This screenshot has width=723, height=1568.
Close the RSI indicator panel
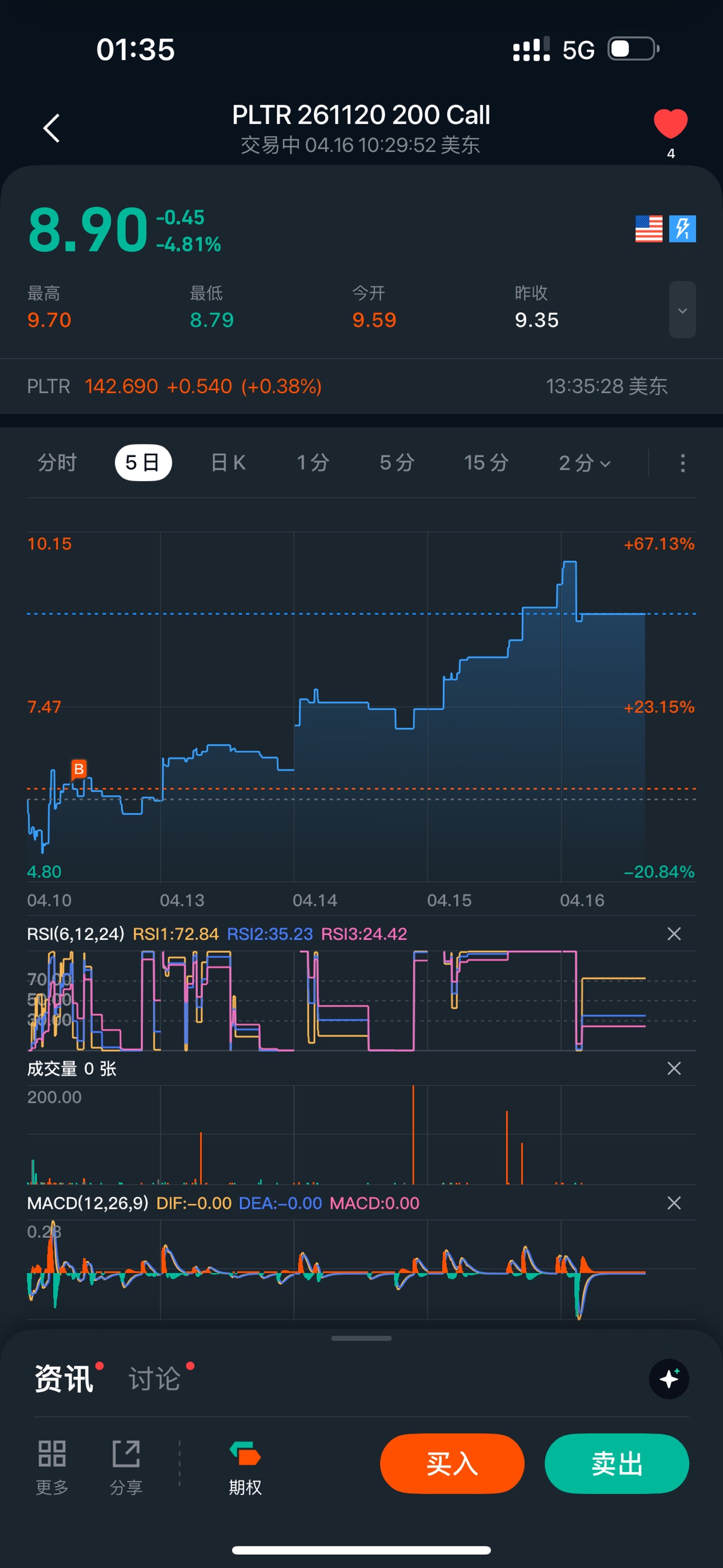tap(674, 934)
